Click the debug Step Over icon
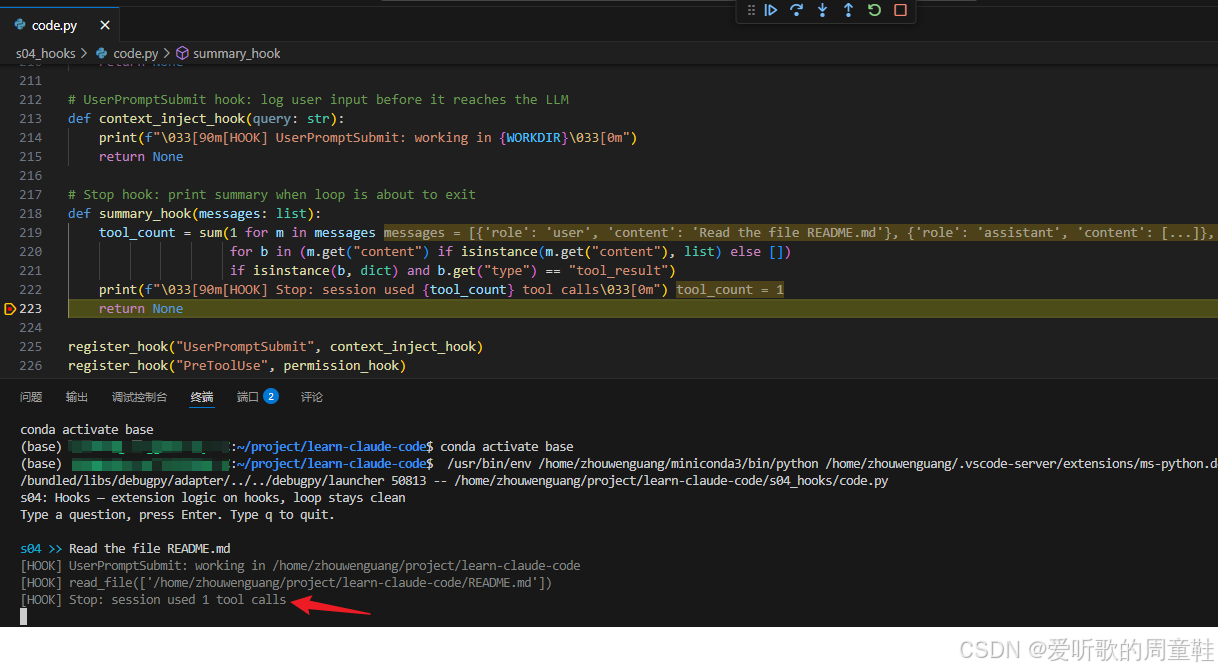 797,10
